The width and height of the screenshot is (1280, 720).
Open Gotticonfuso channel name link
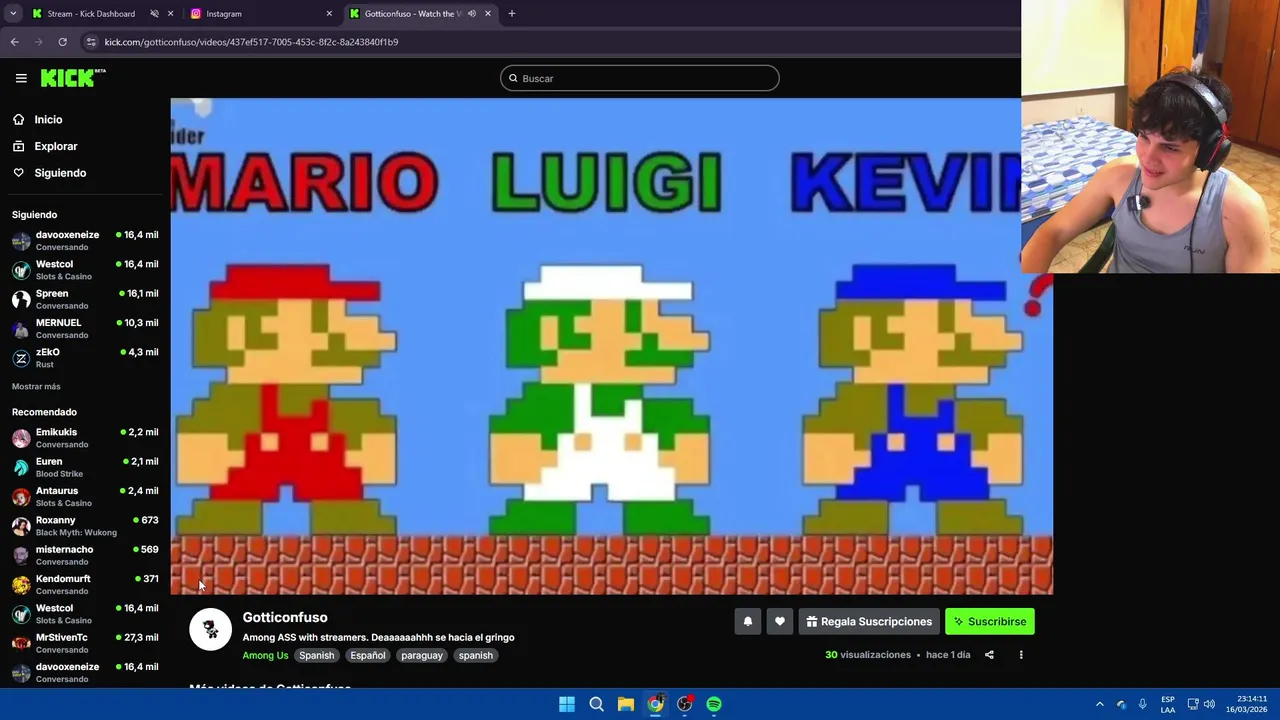pos(285,617)
